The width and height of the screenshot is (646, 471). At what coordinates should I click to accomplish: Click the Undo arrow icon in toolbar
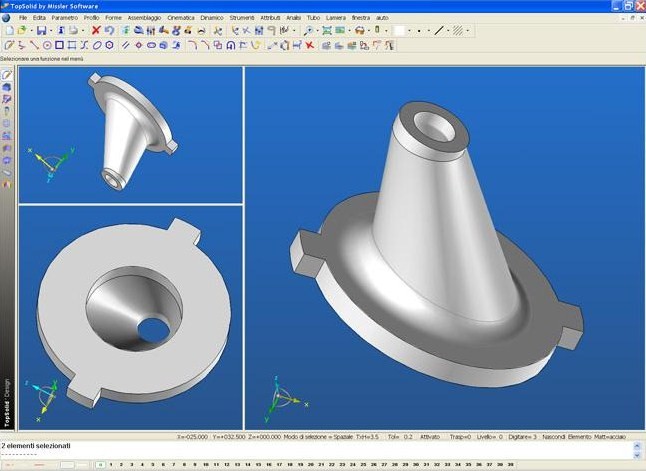coord(109,31)
